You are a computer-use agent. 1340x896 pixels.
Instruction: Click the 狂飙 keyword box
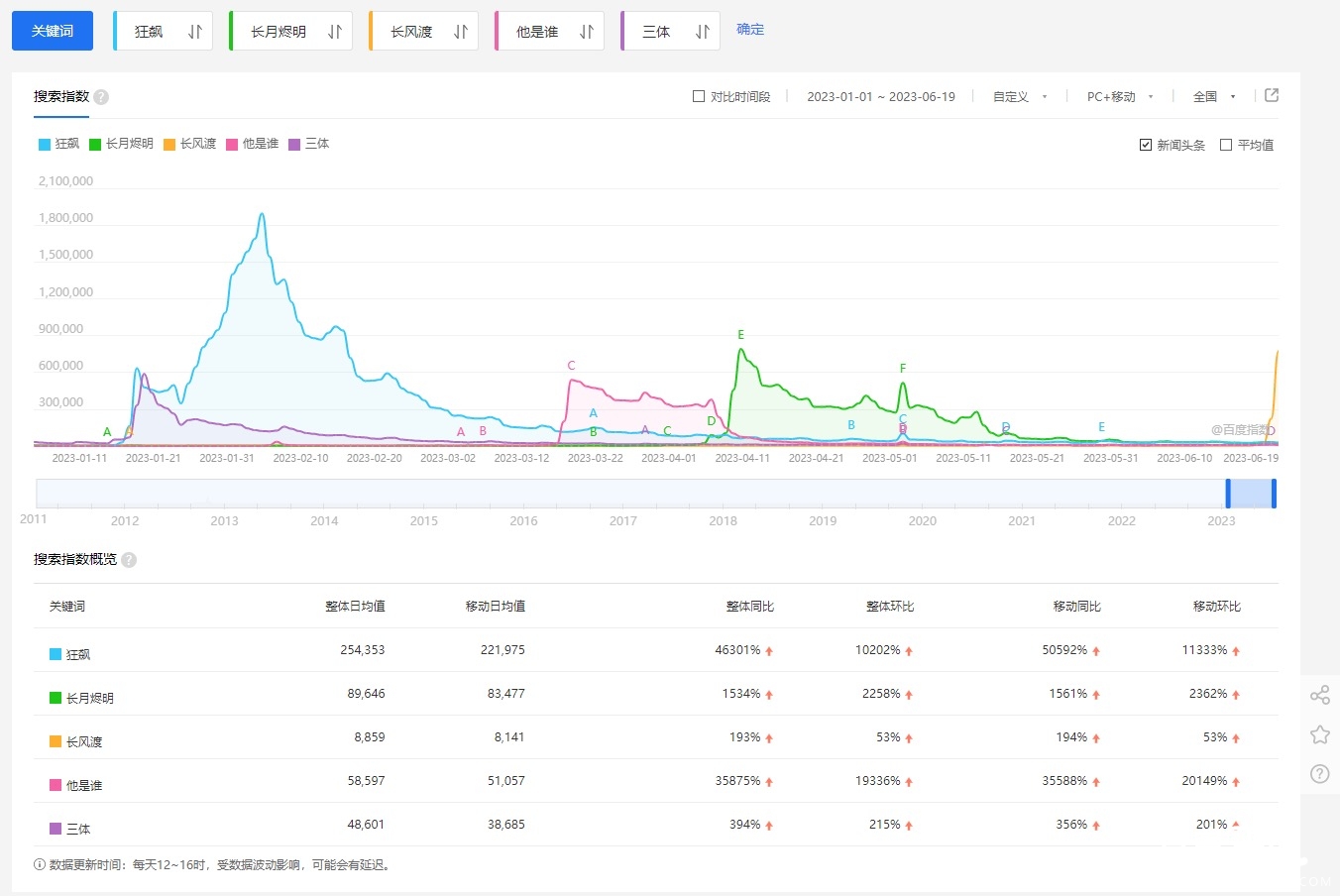click(163, 31)
